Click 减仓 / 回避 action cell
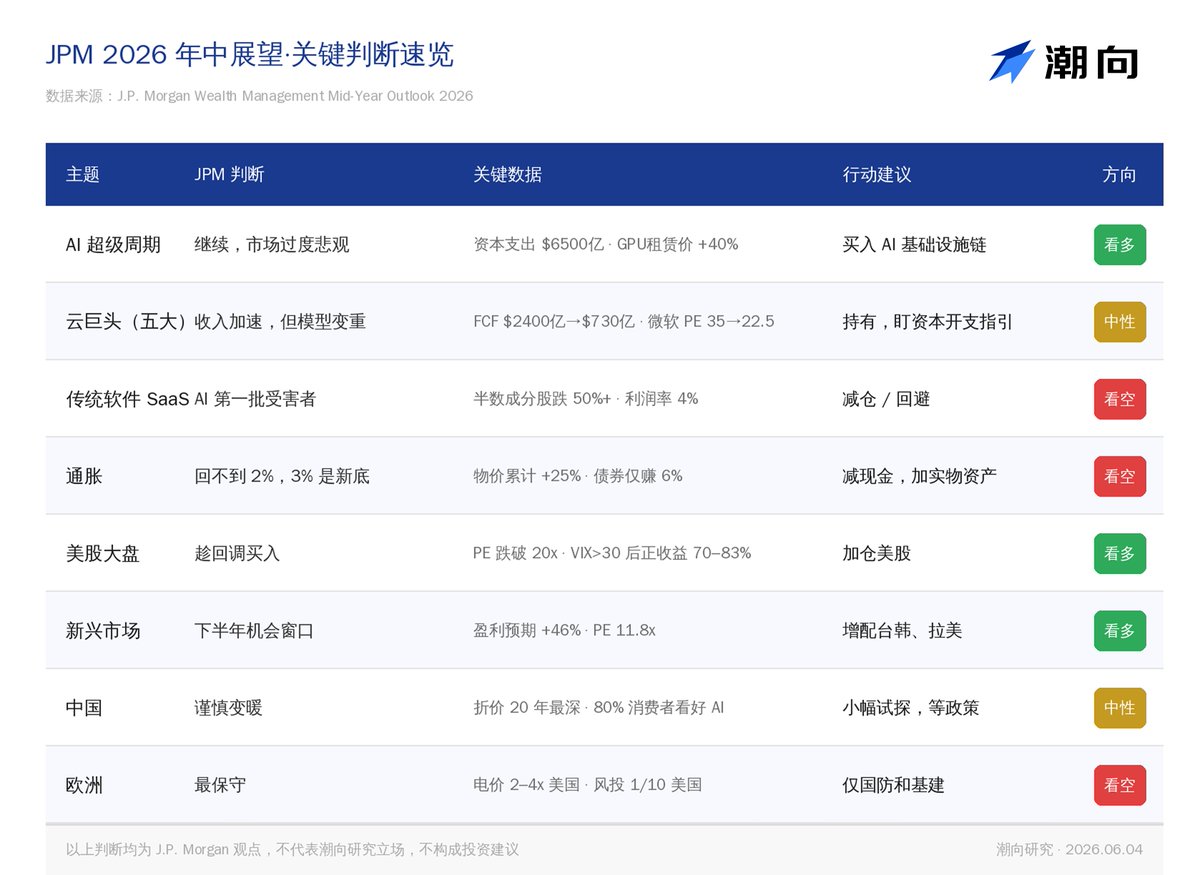The image size is (1200, 875). click(886, 399)
